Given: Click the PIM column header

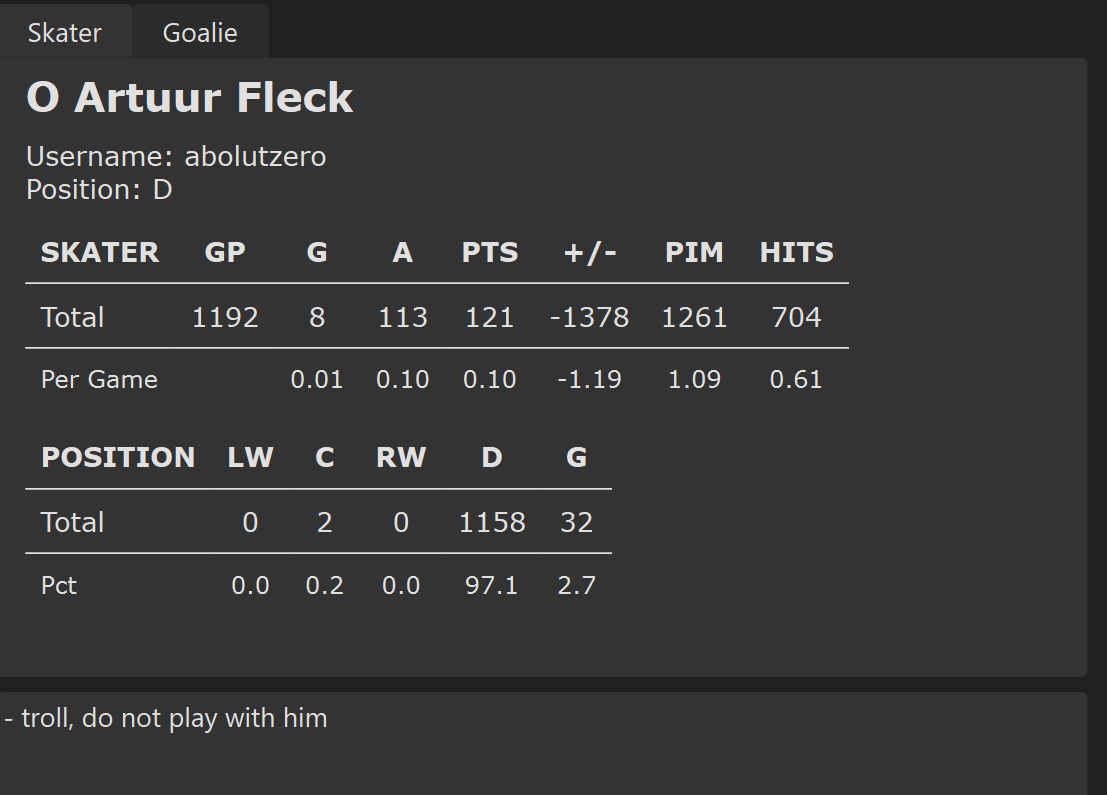Looking at the screenshot, I should [694, 252].
